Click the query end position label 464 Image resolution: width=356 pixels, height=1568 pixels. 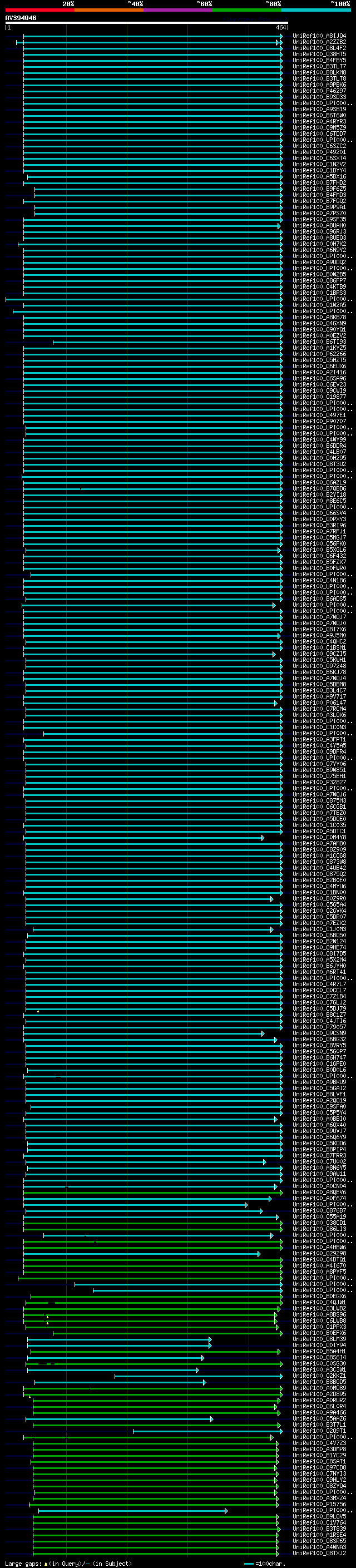point(280,28)
